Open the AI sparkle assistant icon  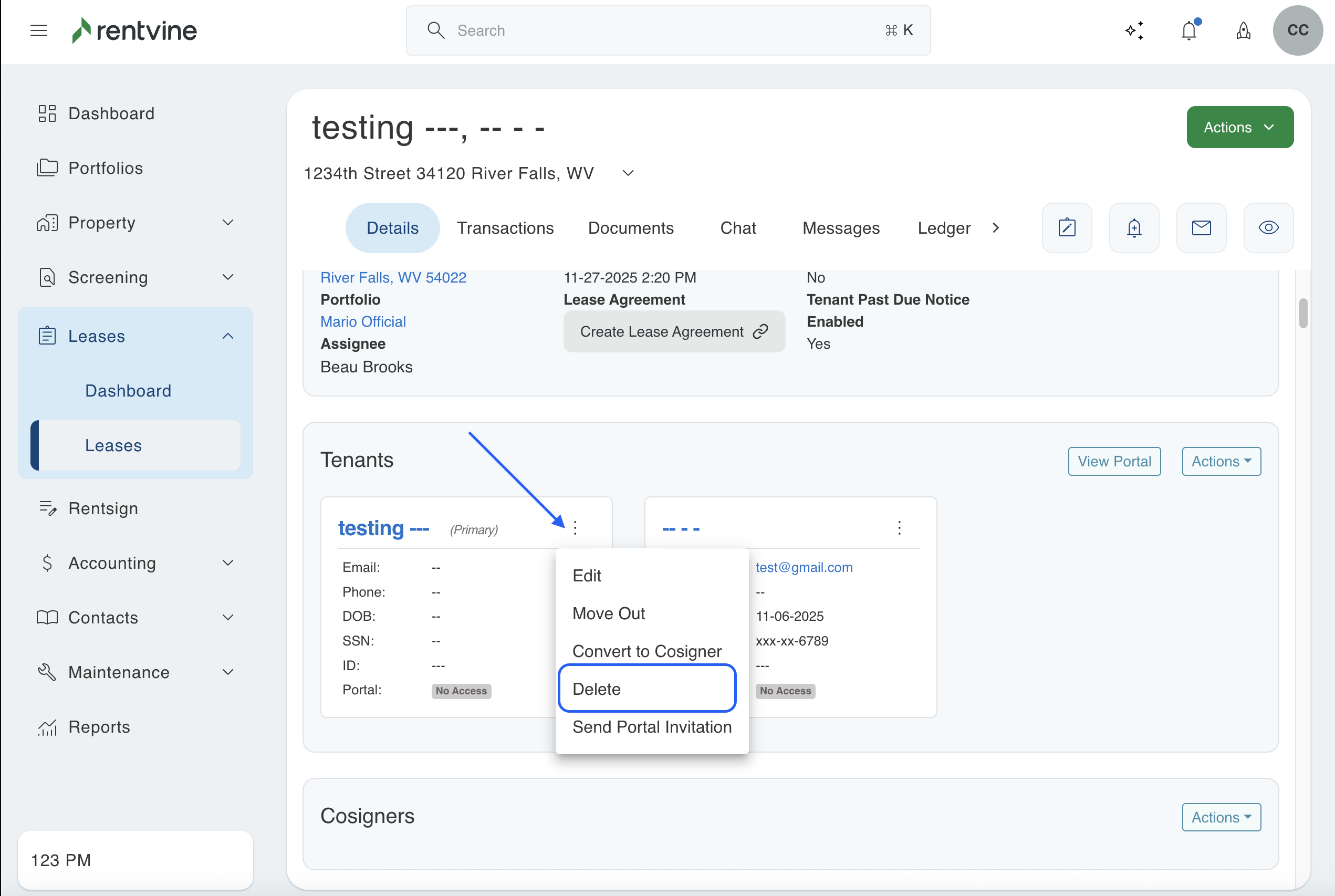(x=1134, y=30)
